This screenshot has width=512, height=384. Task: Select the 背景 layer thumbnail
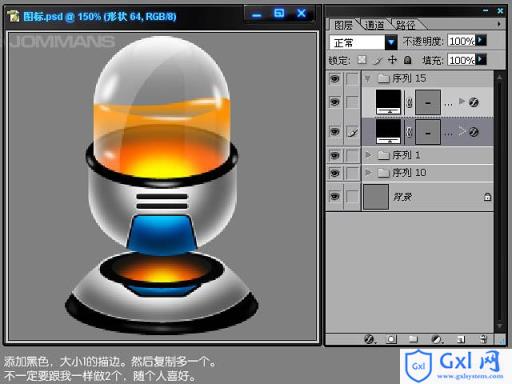coord(376,197)
